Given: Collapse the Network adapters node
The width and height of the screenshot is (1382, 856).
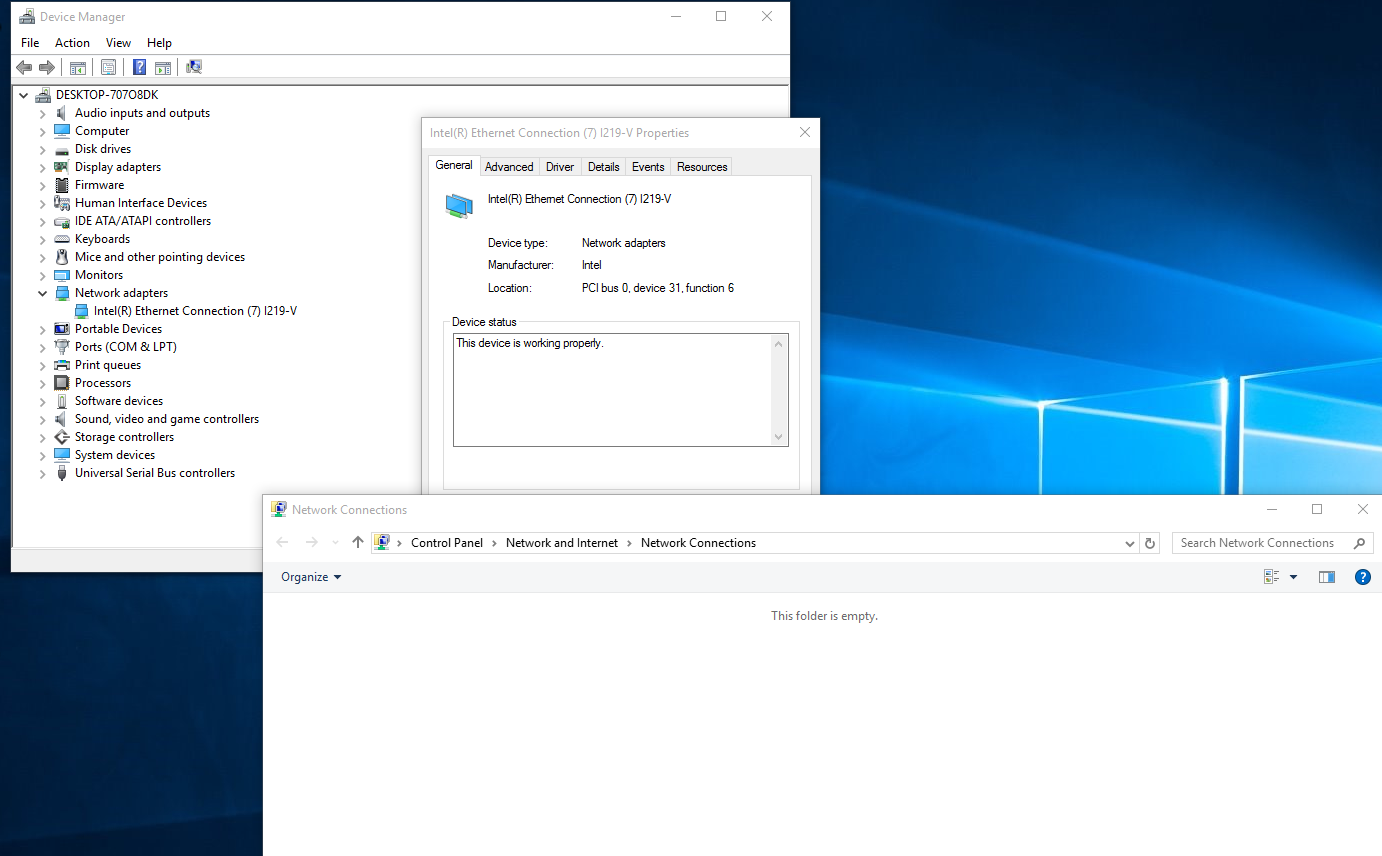Looking at the screenshot, I should click(x=42, y=293).
